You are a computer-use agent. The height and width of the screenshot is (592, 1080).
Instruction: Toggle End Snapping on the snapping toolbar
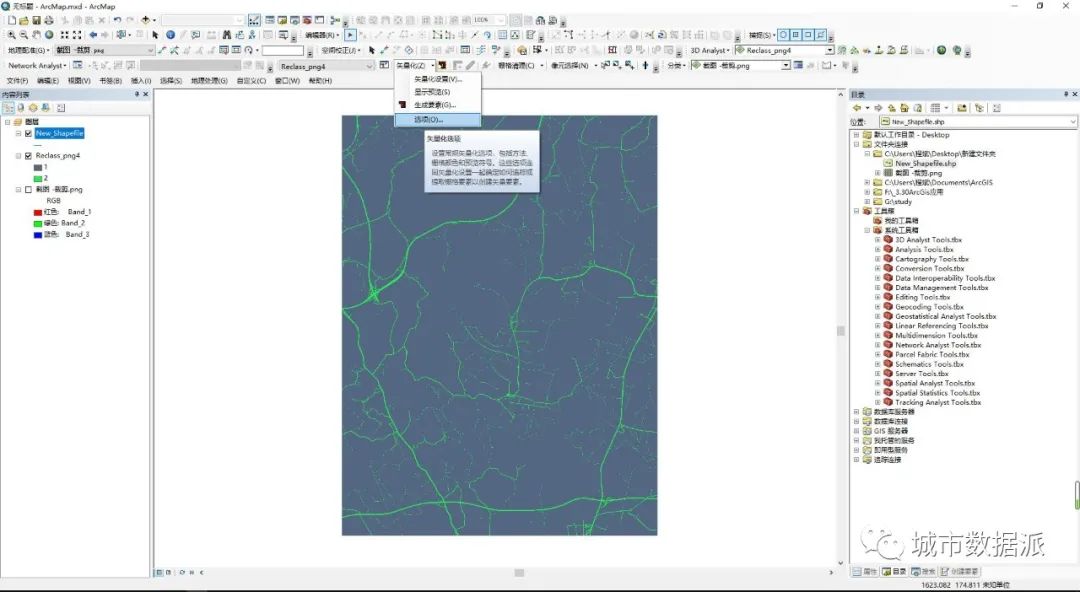pyautogui.click(x=796, y=34)
